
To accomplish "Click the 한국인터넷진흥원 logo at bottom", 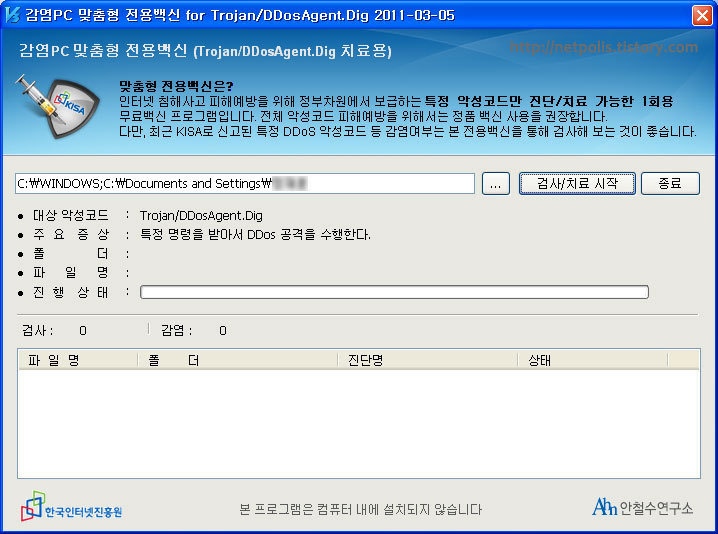I will (71, 507).
